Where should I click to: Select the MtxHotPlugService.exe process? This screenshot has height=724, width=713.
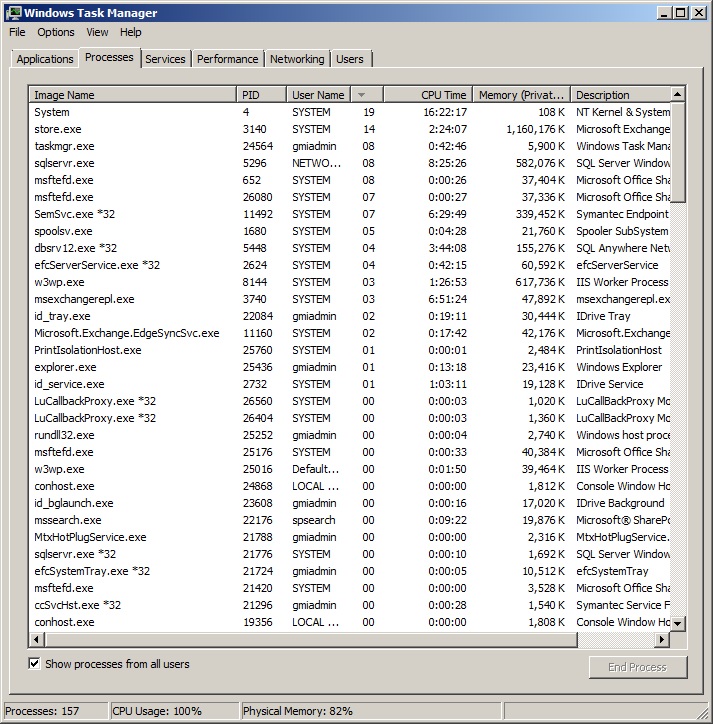tap(350, 537)
